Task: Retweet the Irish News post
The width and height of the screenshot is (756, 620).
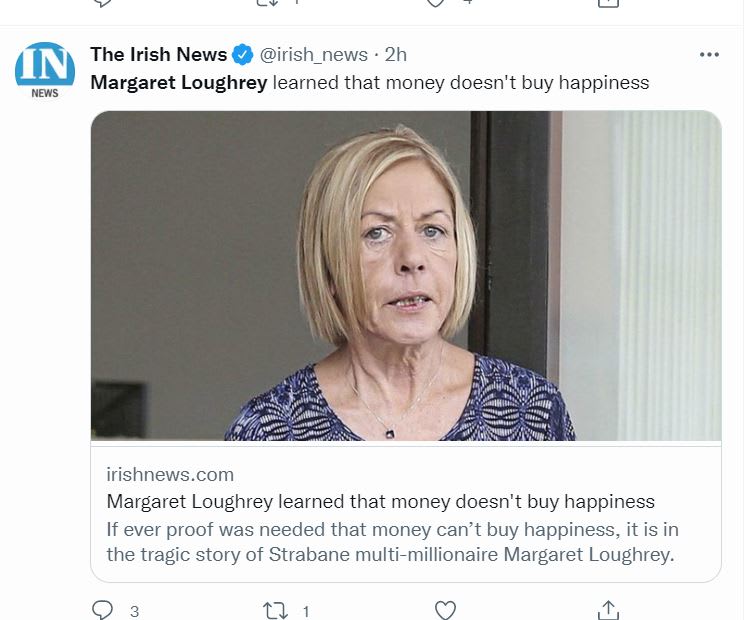Action: coord(273,609)
